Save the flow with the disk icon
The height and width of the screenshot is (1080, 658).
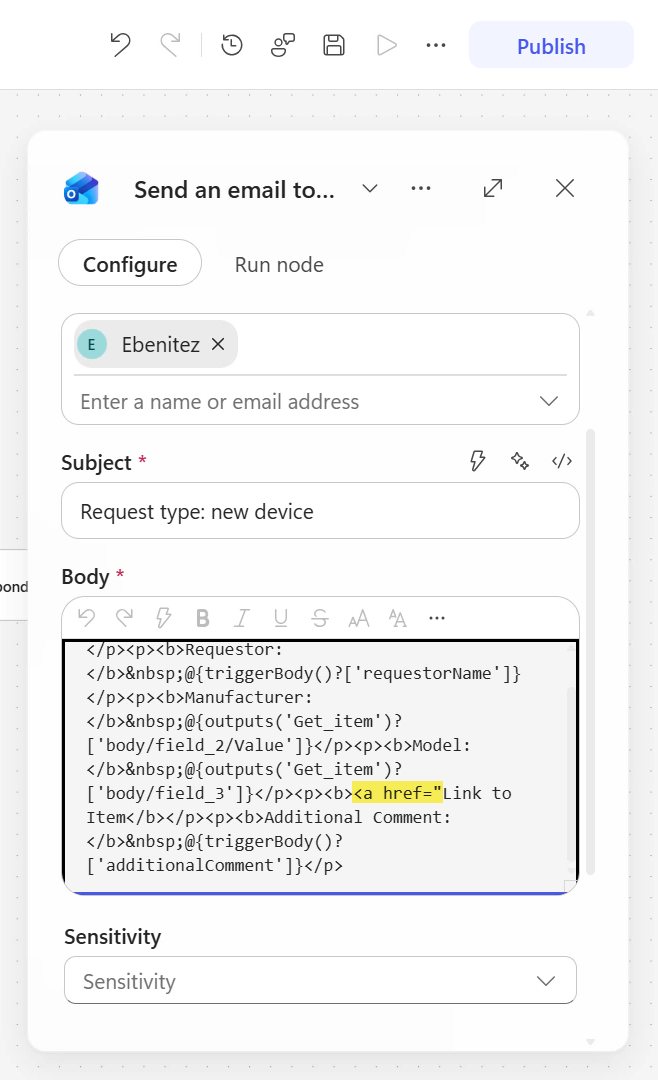tap(334, 45)
